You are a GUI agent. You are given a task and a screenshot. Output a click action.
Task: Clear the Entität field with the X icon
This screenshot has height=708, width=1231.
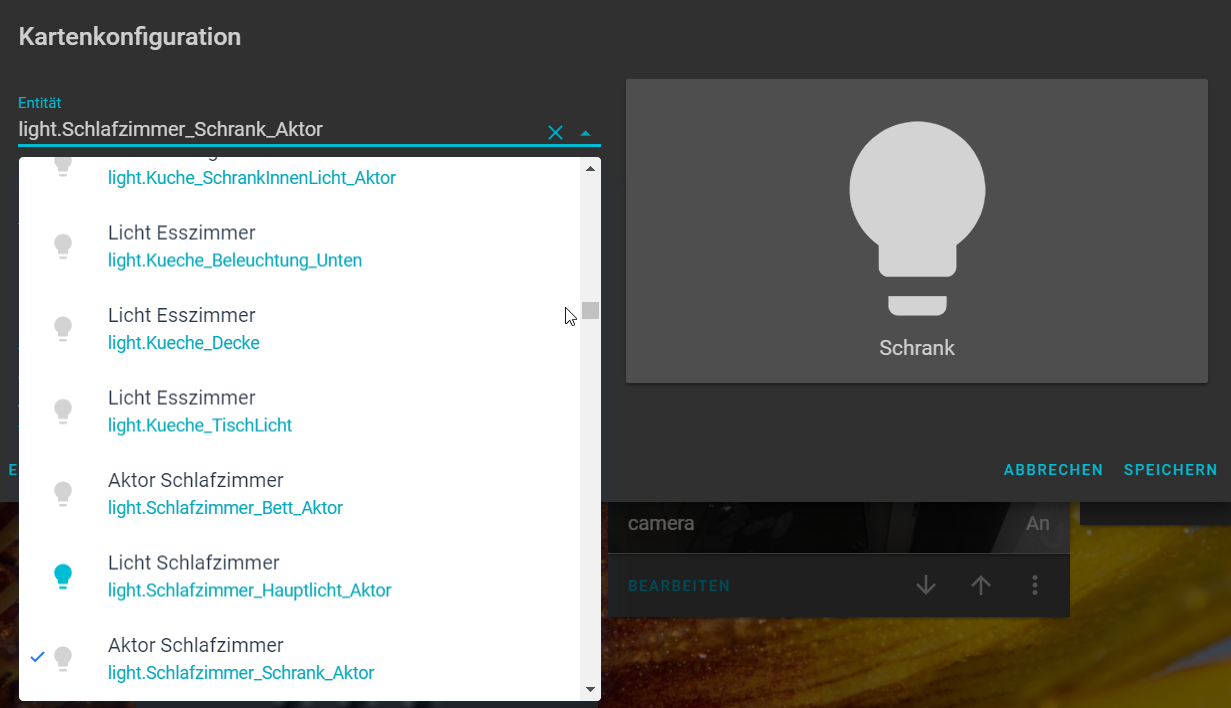pyautogui.click(x=555, y=132)
